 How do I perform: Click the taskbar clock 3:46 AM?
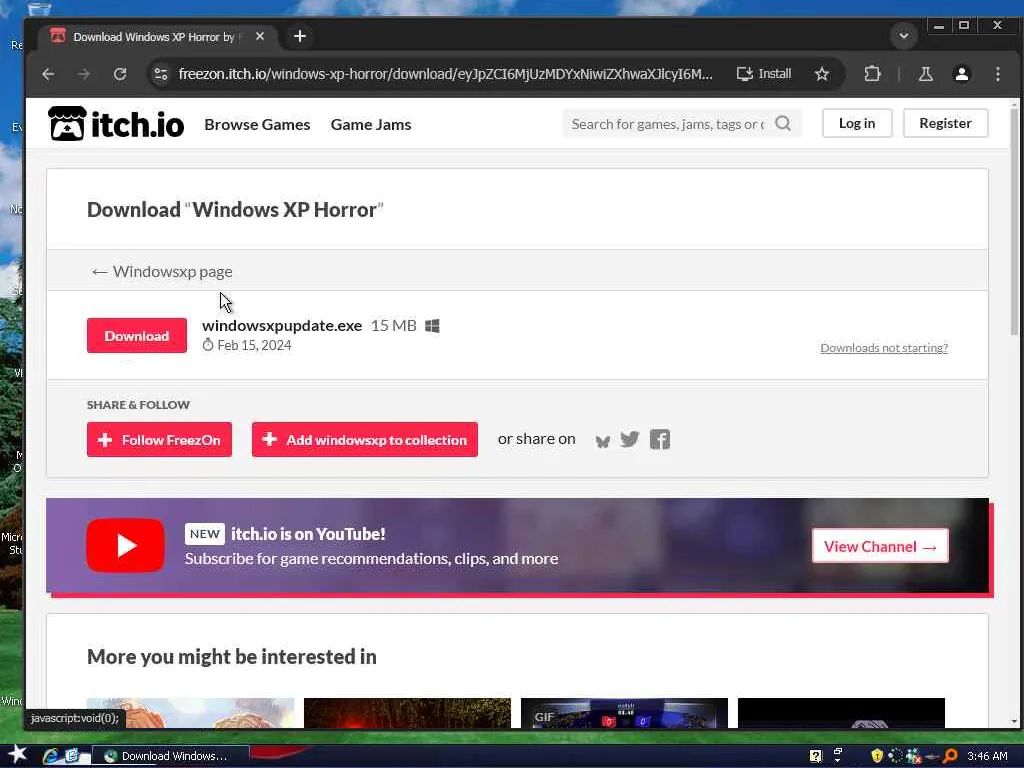pyautogui.click(x=987, y=756)
